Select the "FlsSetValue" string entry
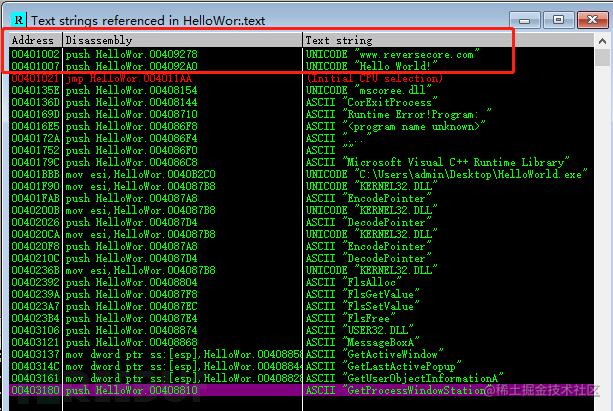Image resolution: width=613 pixels, height=411 pixels. 362,306
